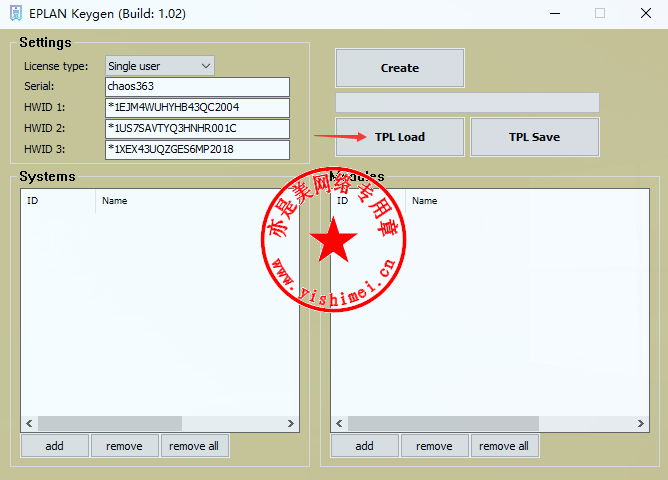This screenshot has width=668, height=480.
Task: Click the EPLAN Keygen title bar icon
Action: (x=16, y=14)
